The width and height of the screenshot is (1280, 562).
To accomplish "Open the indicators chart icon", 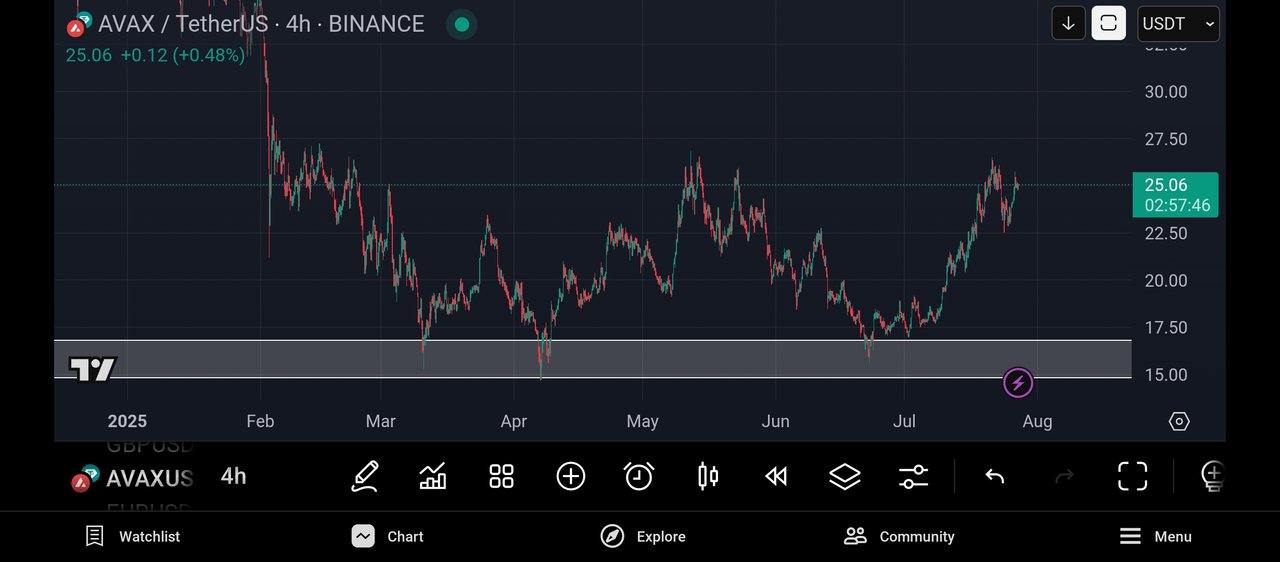I will click(x=433, y=476).
